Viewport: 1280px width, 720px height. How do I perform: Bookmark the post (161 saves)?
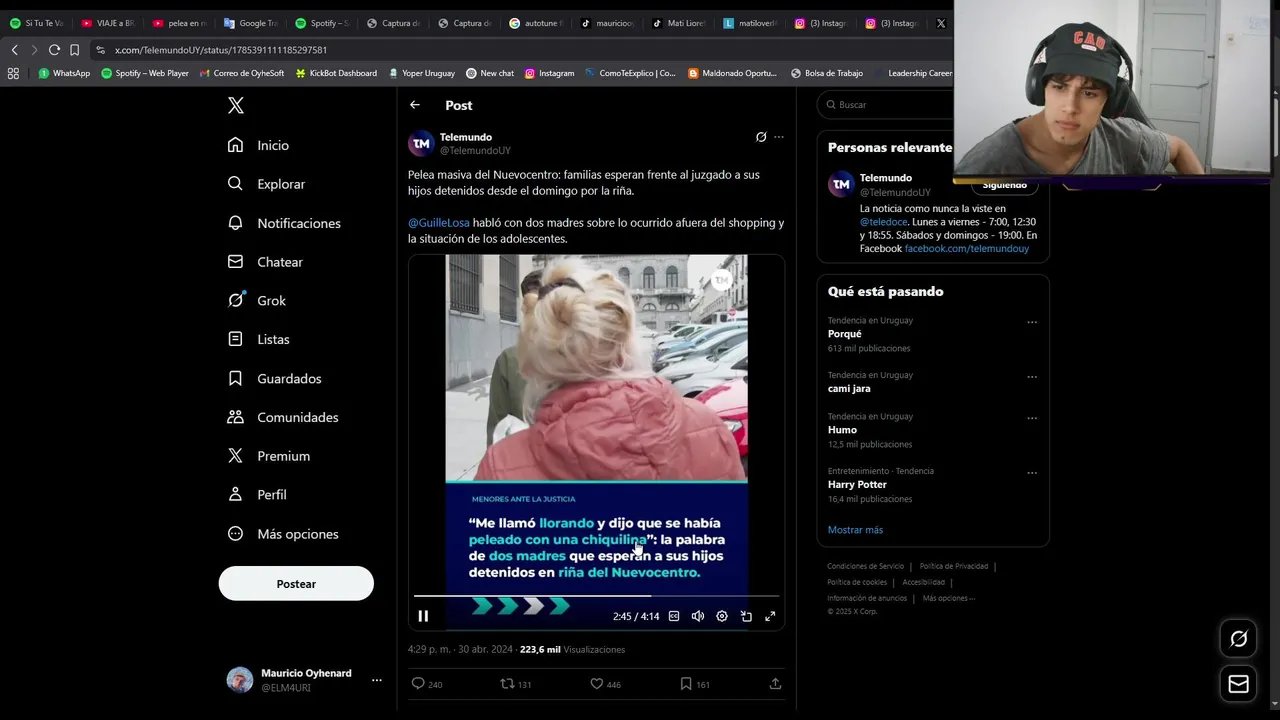694,684
